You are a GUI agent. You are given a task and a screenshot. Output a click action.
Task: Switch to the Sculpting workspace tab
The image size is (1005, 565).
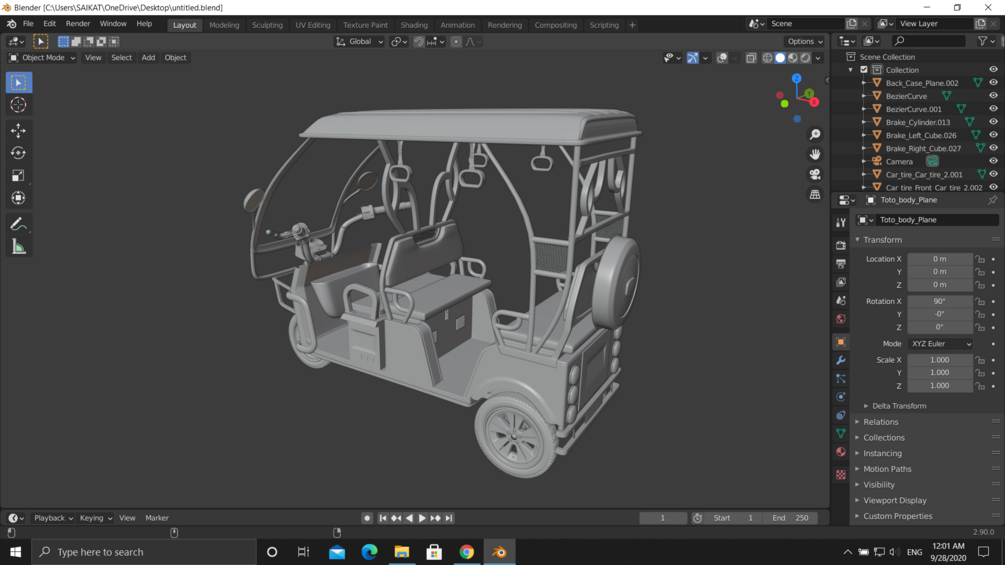click(x=267, y=25)
